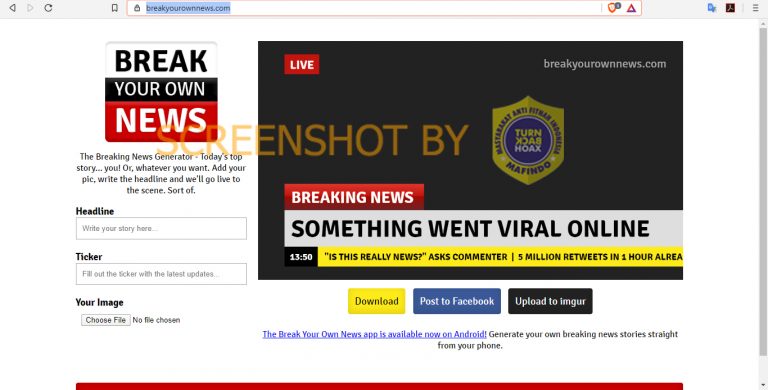Click the Brave Rewards triangle icon
768x390 pixels.
point(631,8)
